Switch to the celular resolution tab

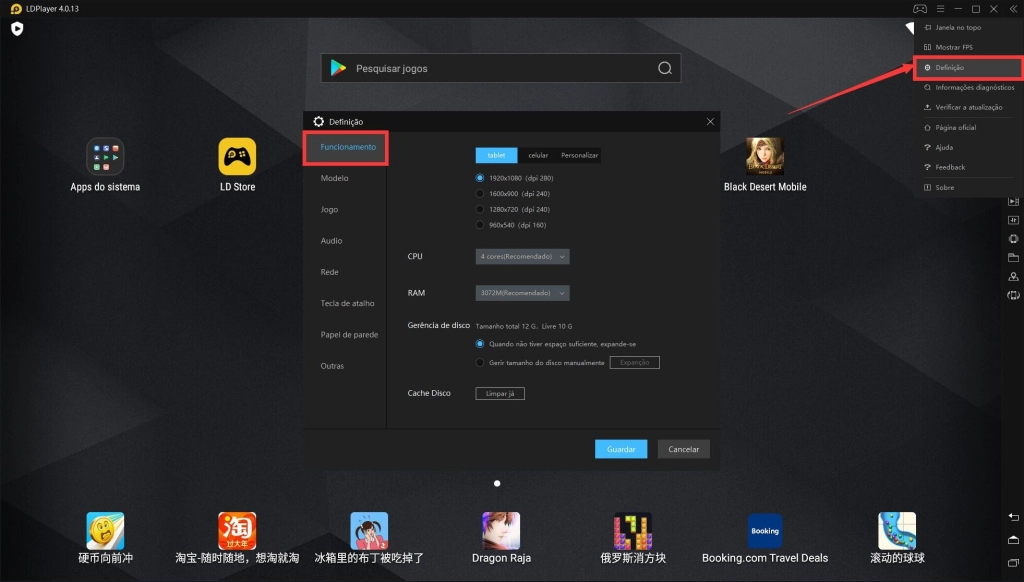(x=538, y=155)
